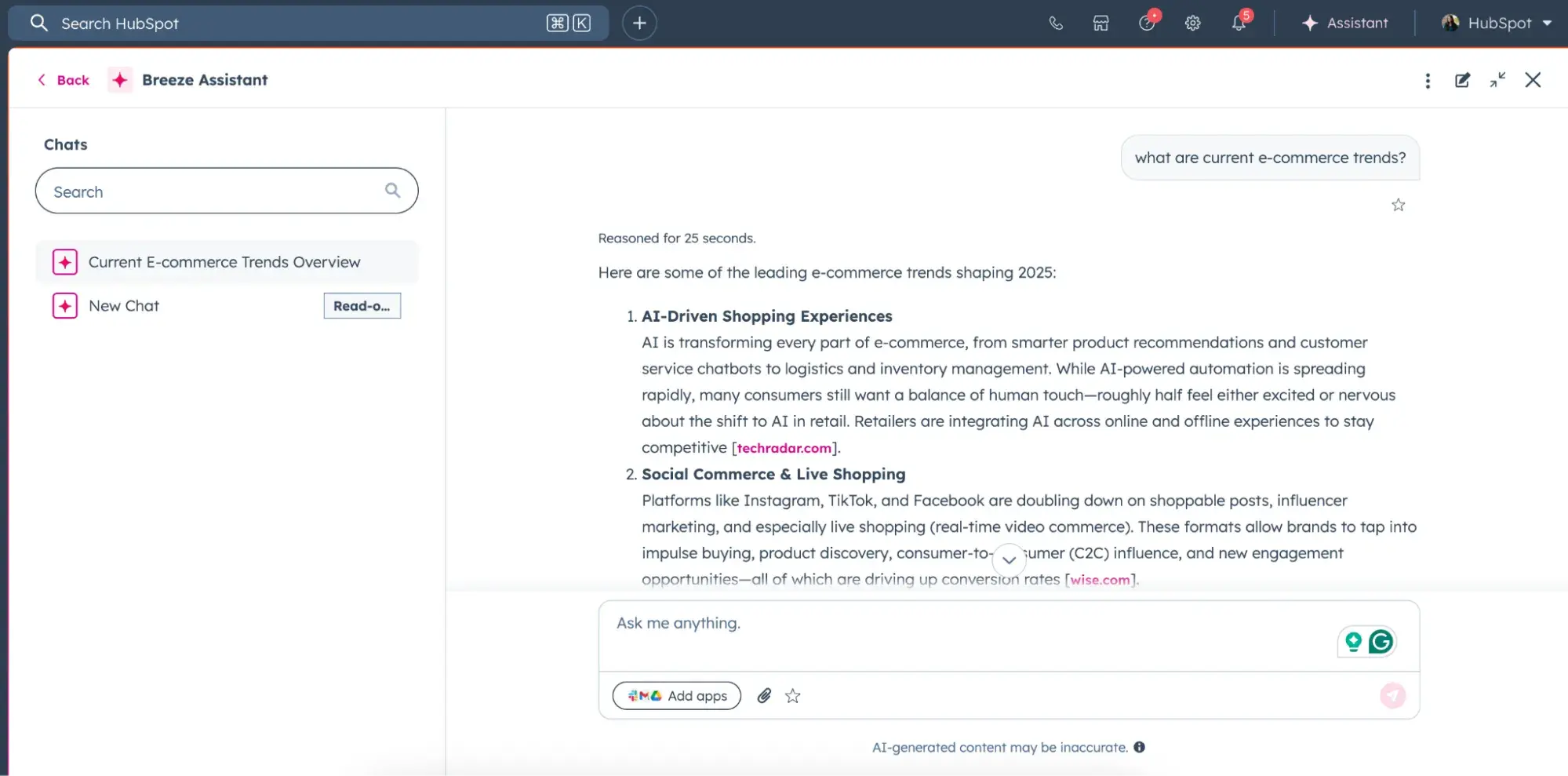Screen dimensions: 1568x776
Task: Open the HubSpot account dropdown
Action: pyautogui.click(x=1497, y=24)
